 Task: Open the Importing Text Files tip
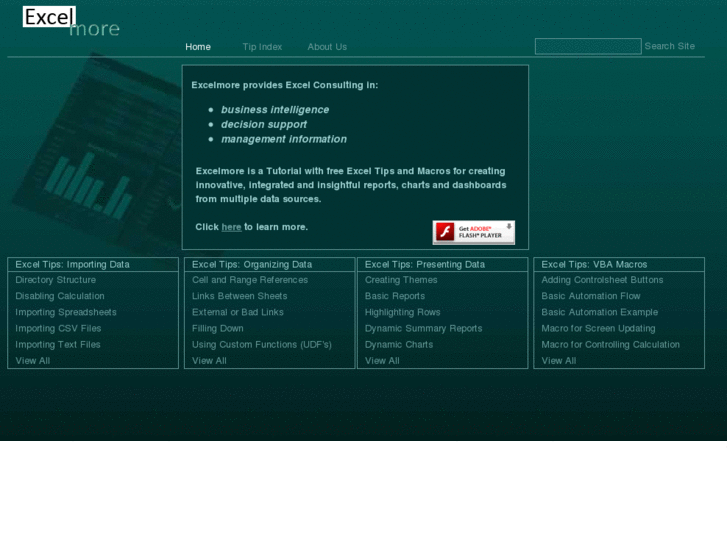click(57, 345)
